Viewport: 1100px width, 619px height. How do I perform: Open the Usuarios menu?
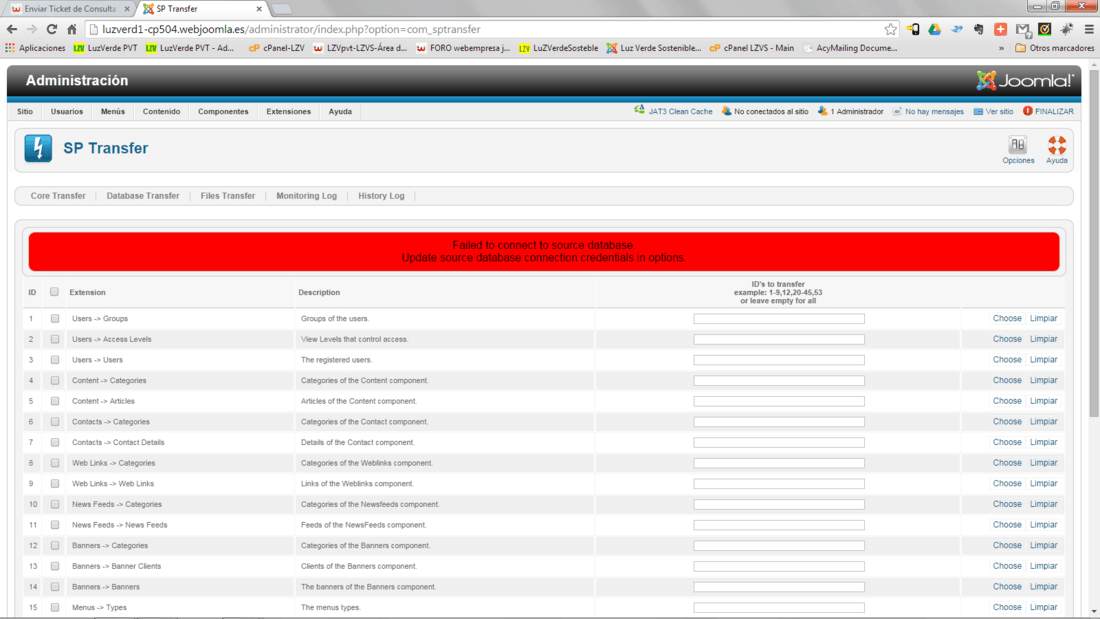(x=67, y=112)
